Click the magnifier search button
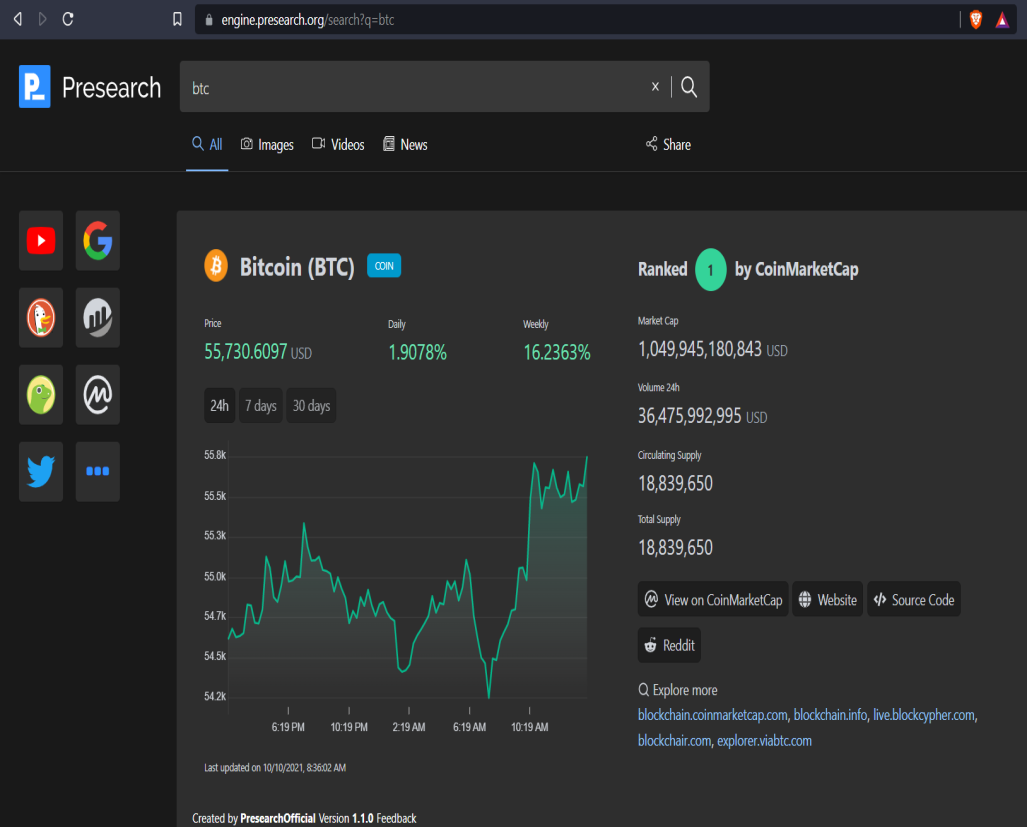1027x827 pixels. coord(689,86)
